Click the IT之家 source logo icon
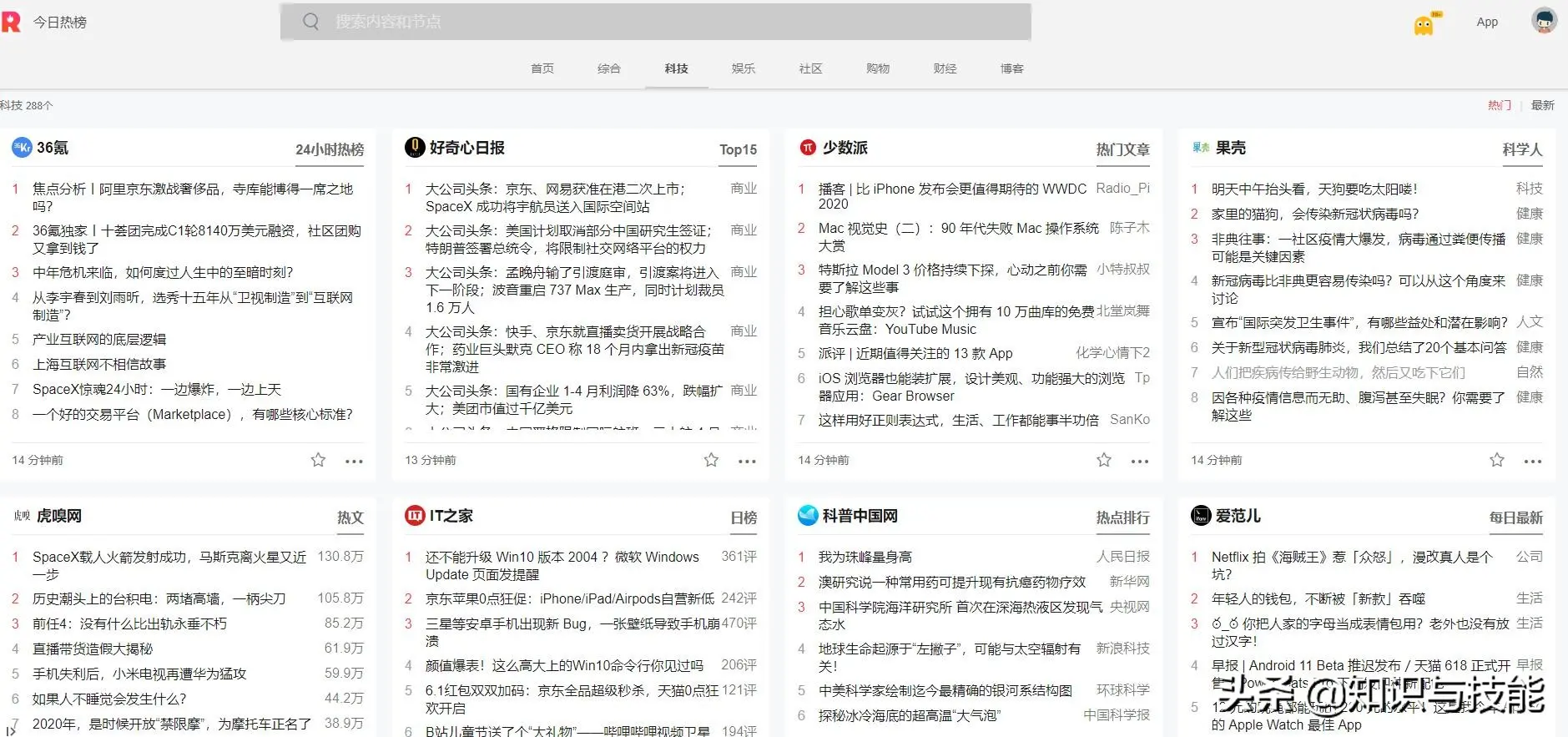1568x737 pixels. [415, 516]
